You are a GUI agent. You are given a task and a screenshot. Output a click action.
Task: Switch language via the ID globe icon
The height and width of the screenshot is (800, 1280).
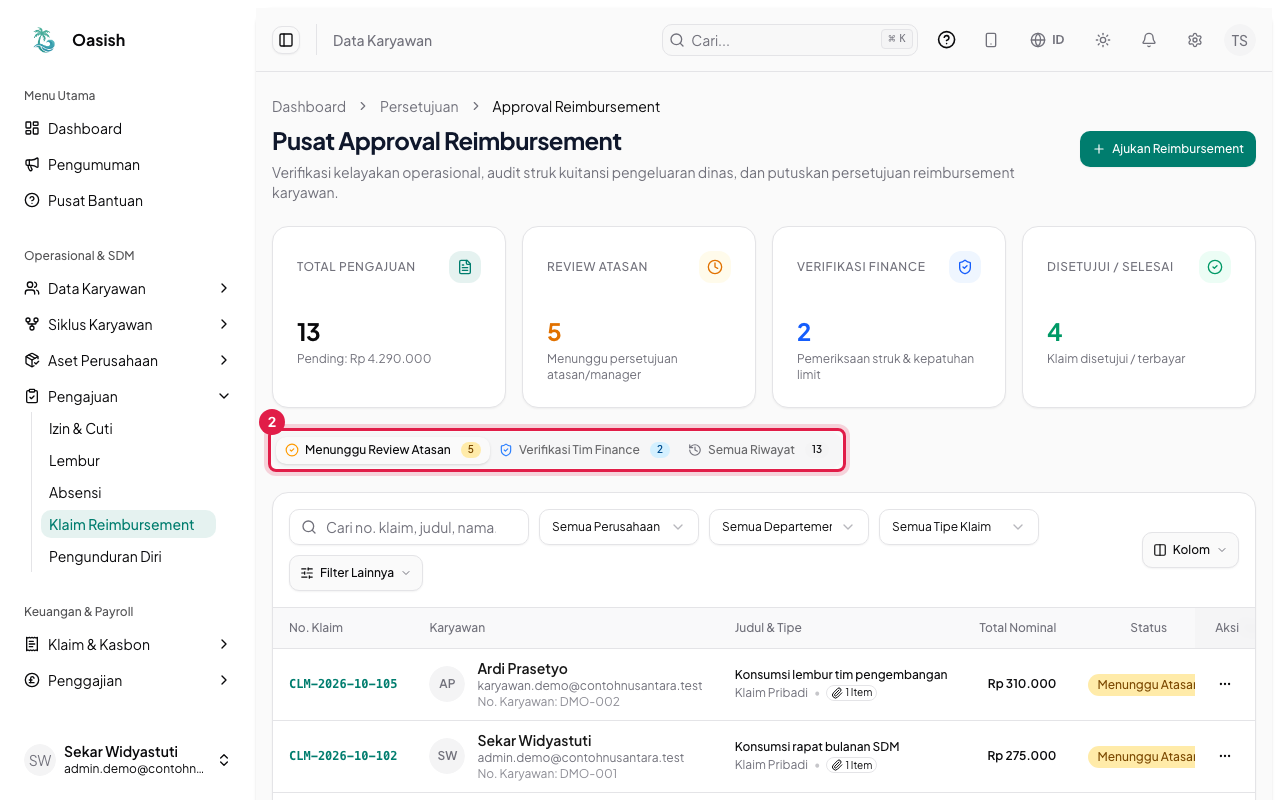click(1047, 40)
